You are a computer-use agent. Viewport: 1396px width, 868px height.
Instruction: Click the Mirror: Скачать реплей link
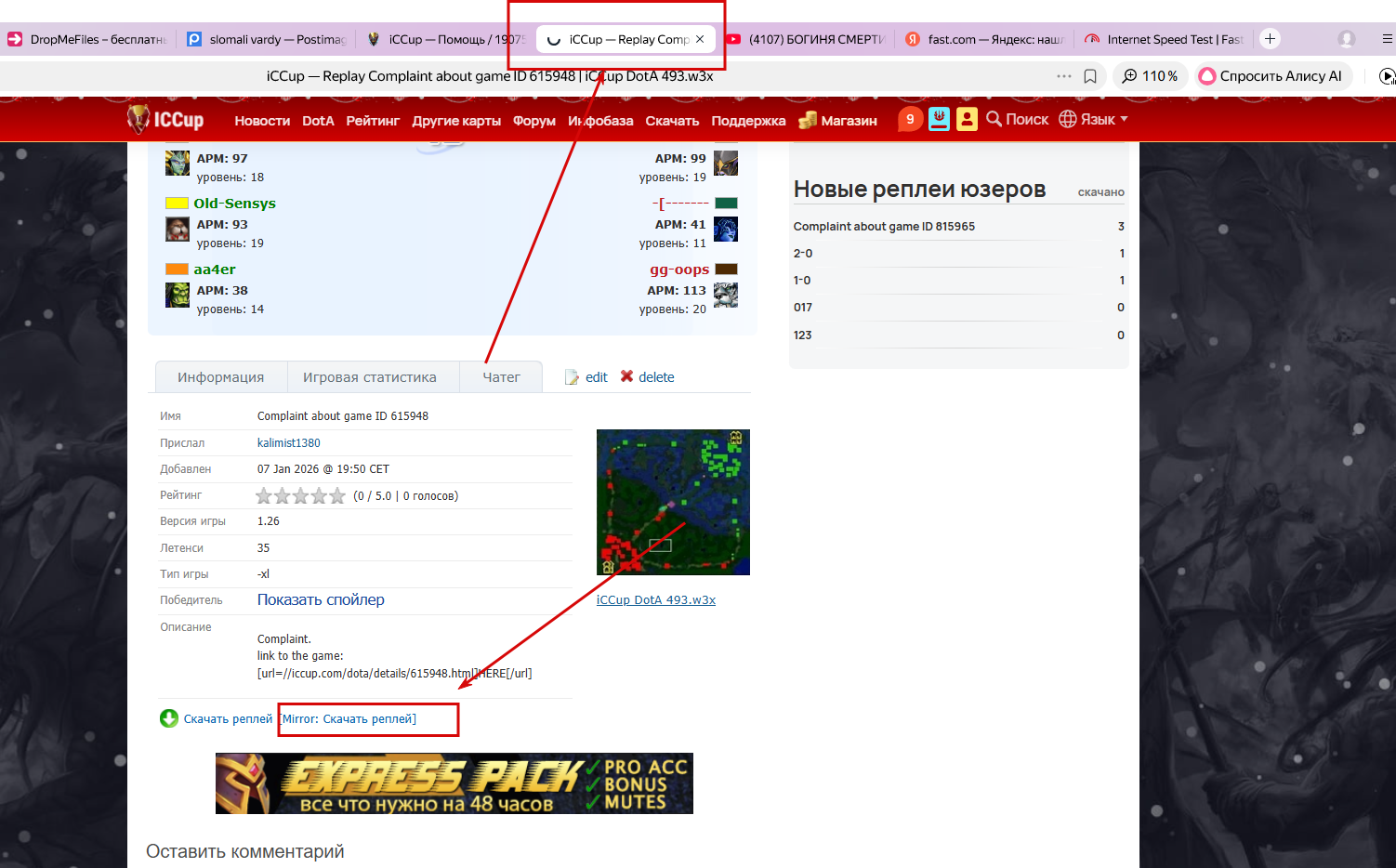349,719
